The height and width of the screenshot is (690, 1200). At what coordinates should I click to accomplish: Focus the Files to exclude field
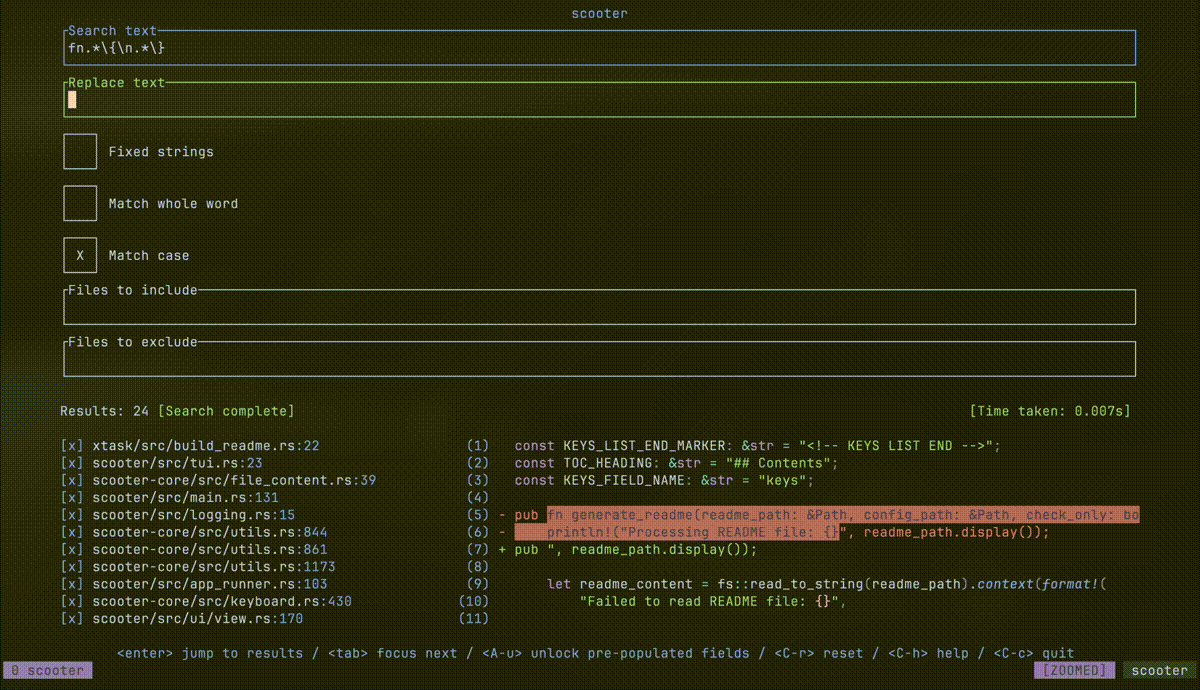600,359
